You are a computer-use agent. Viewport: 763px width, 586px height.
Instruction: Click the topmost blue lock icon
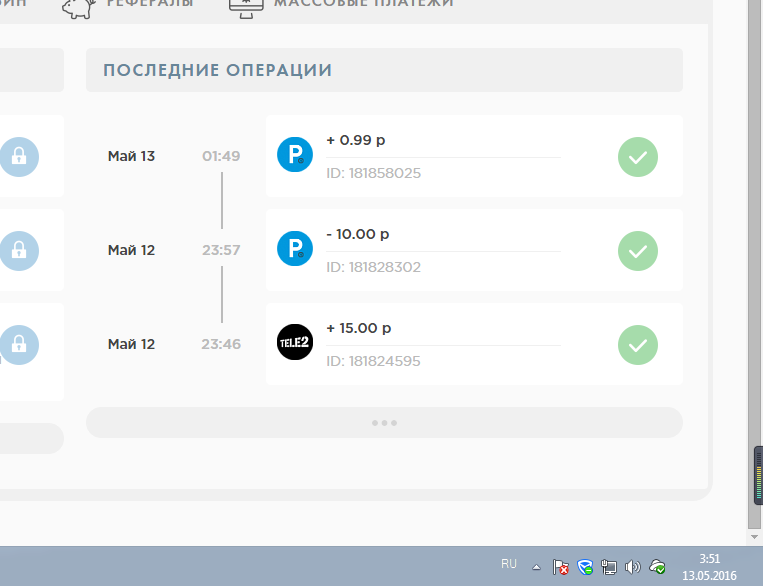[x=18, y=157]
